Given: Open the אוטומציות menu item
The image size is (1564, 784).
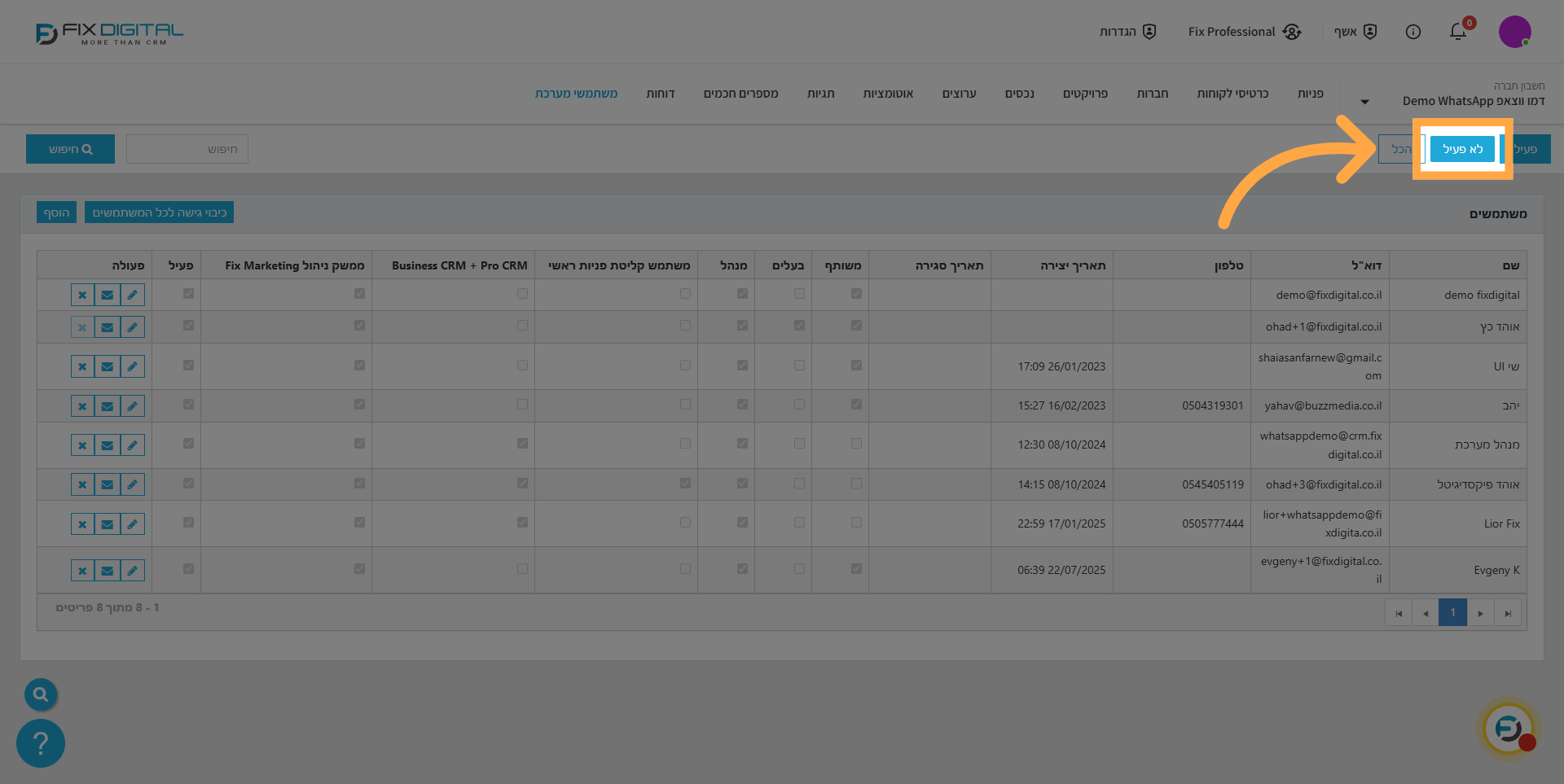Looking at the screenshot, I should coord(888,94).
